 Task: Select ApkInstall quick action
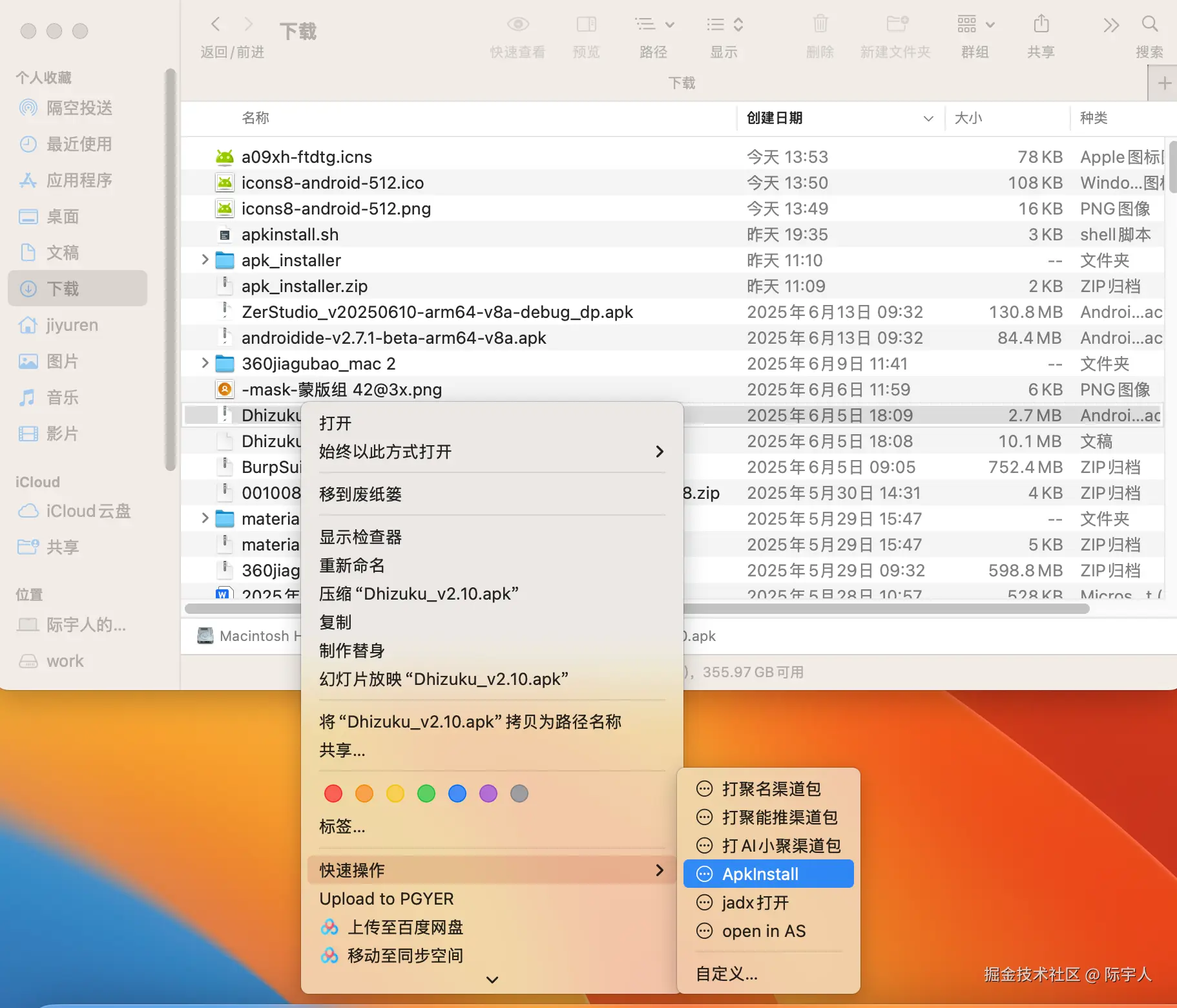pos(769,874)
